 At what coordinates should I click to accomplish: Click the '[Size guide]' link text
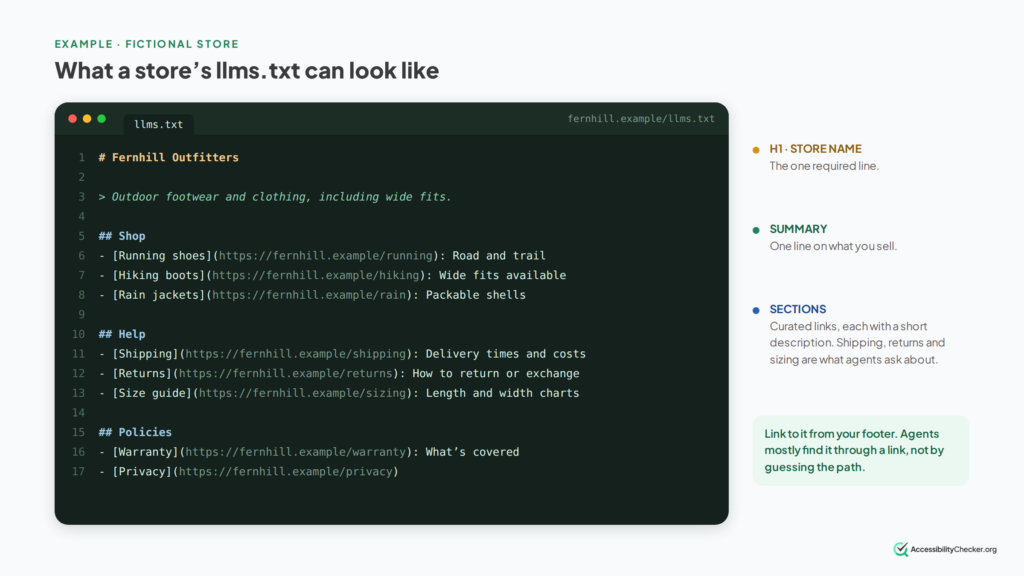click(x=152, y=392)
